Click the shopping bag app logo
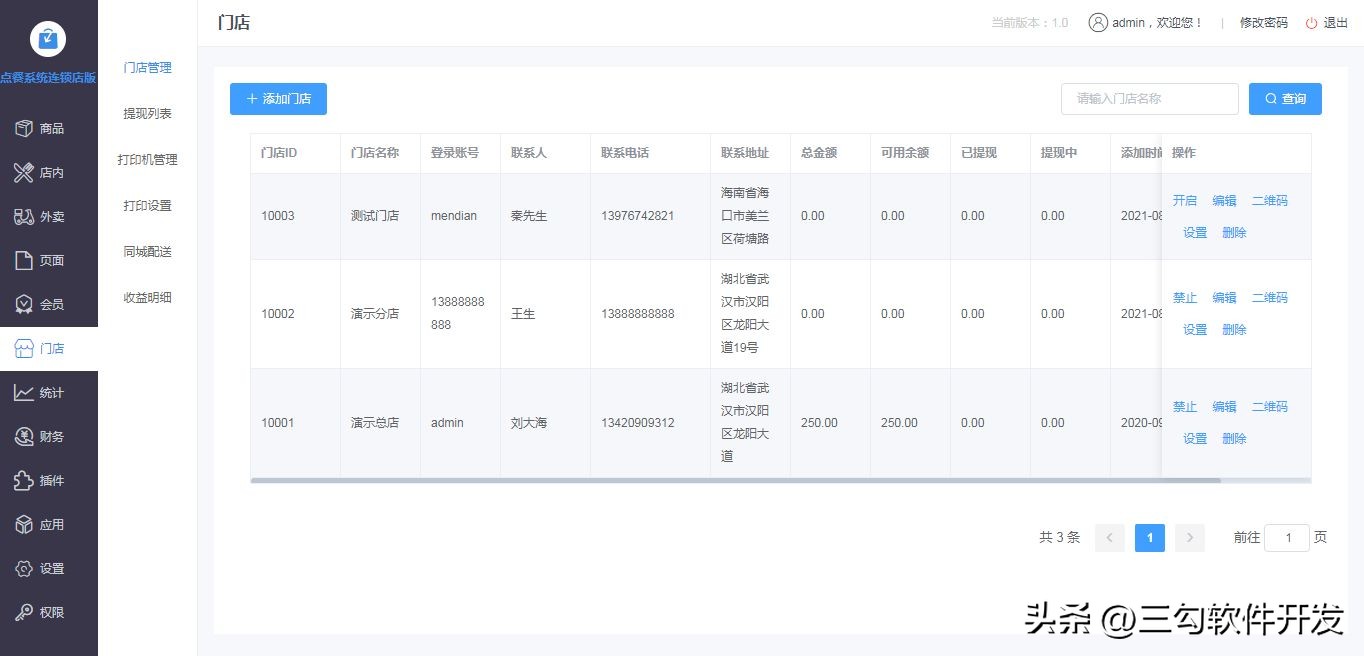Viewport: 1364px width, 656px height. (x=48, y=38)
